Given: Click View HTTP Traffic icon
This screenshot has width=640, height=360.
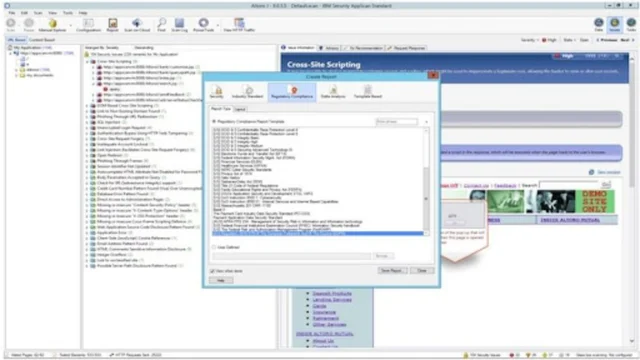Looking at the screenshot, I should tap(239, 24).
